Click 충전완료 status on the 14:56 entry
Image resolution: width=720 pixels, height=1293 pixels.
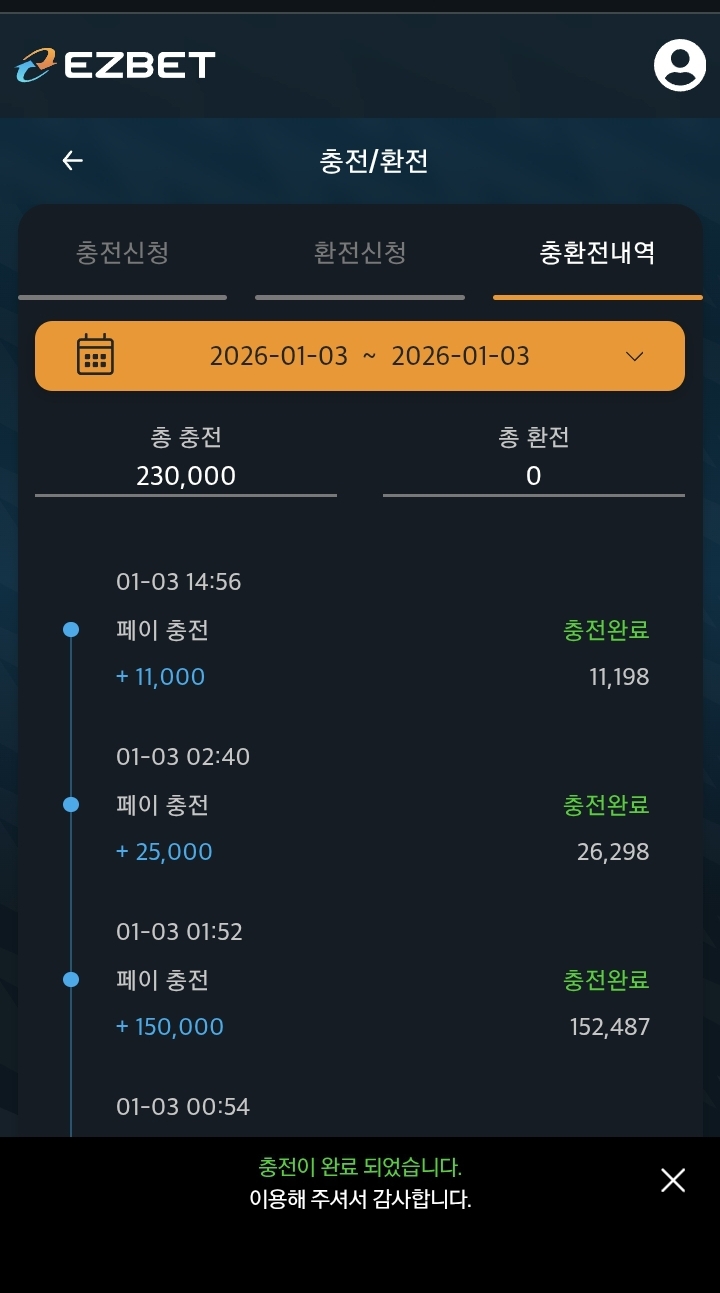click(606, 630)
